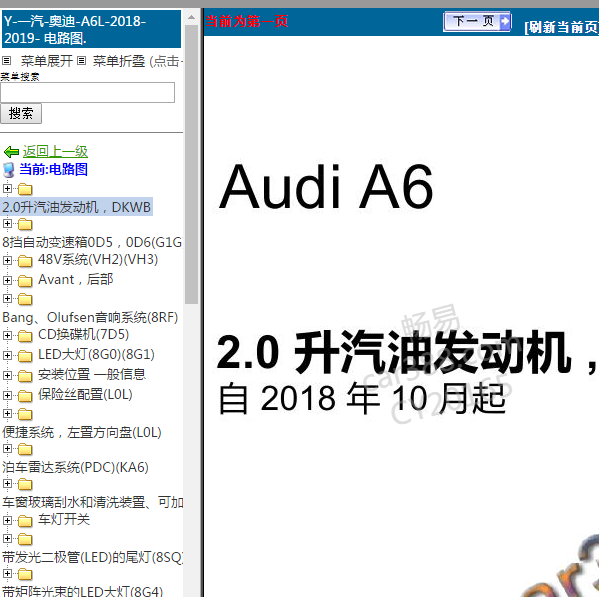Screen dimensions: 599x597
Task: Click the 返回上一级 link
Action: click(55, 152)
